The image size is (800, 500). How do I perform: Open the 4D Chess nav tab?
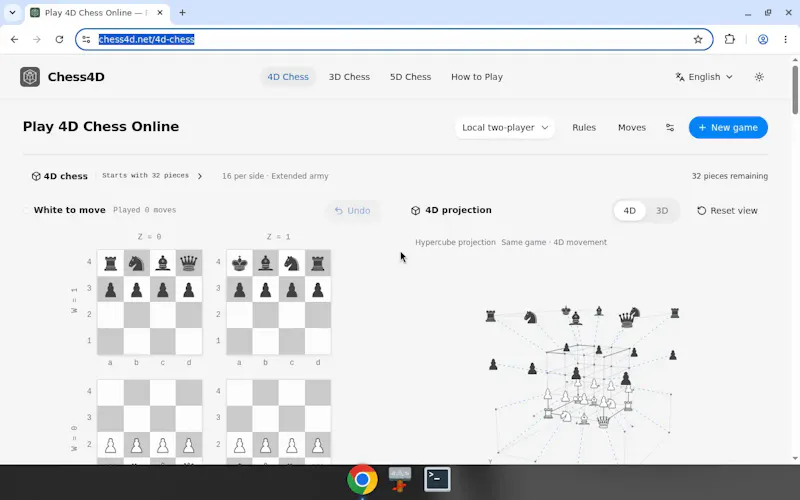click(x=288, y=77)
